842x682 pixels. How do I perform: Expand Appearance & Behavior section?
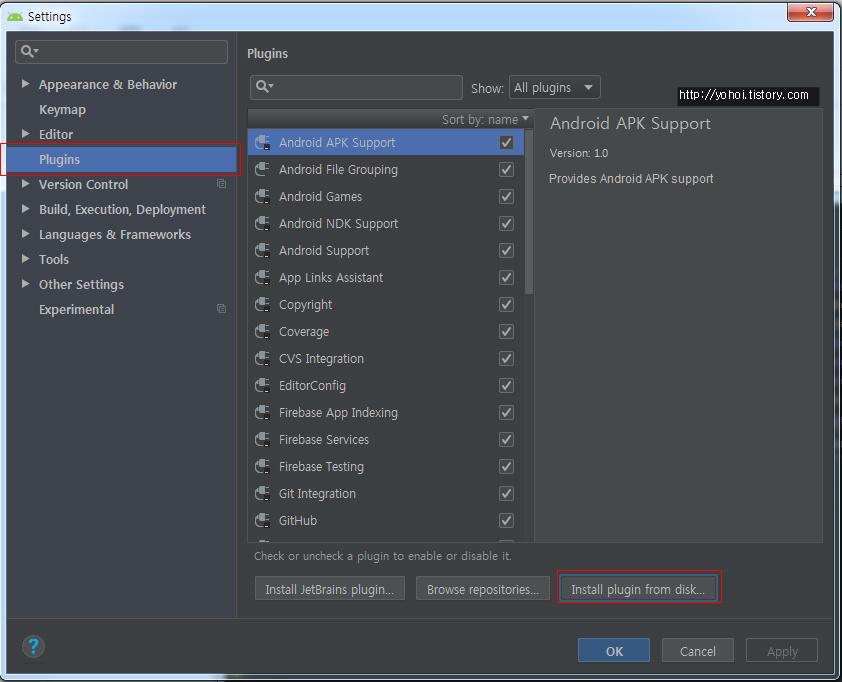pos(25,84)
